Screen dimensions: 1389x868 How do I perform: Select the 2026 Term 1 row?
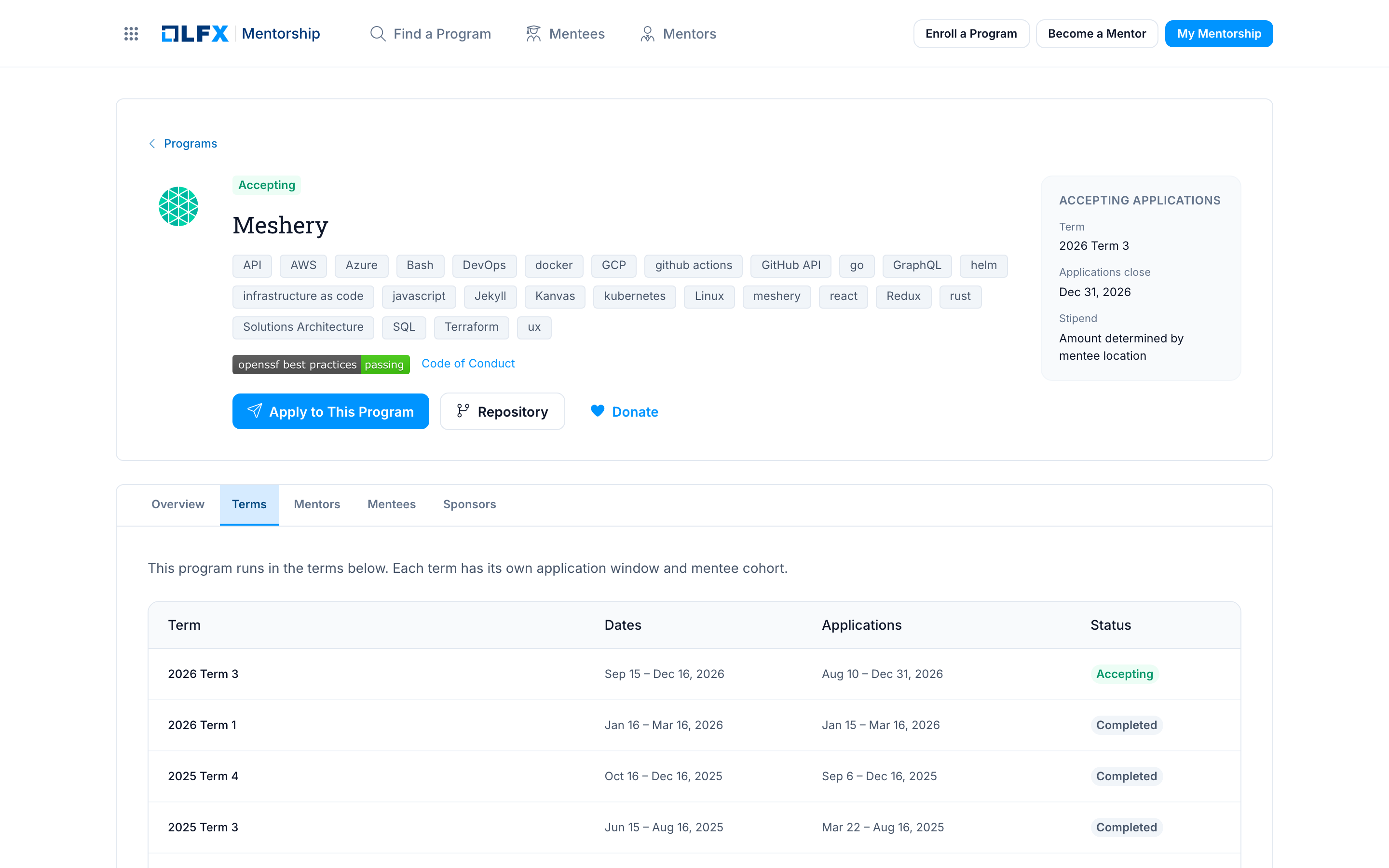click(694, 725)
